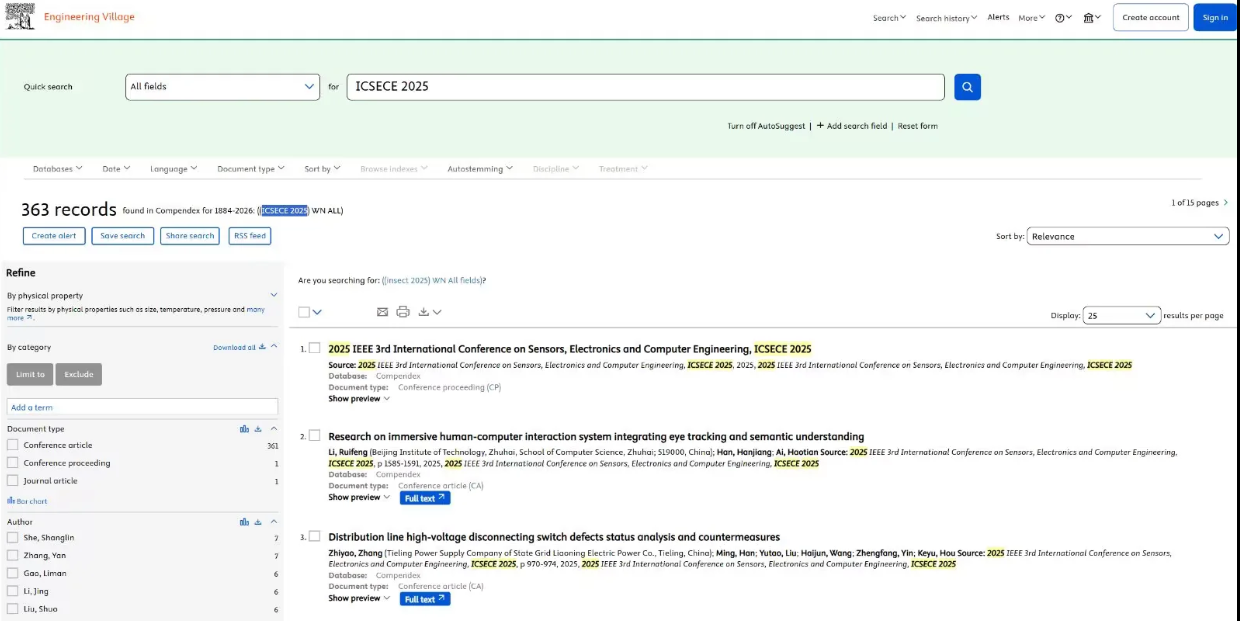
Task: Tick the Journal article checkbox
Action: 13,481
